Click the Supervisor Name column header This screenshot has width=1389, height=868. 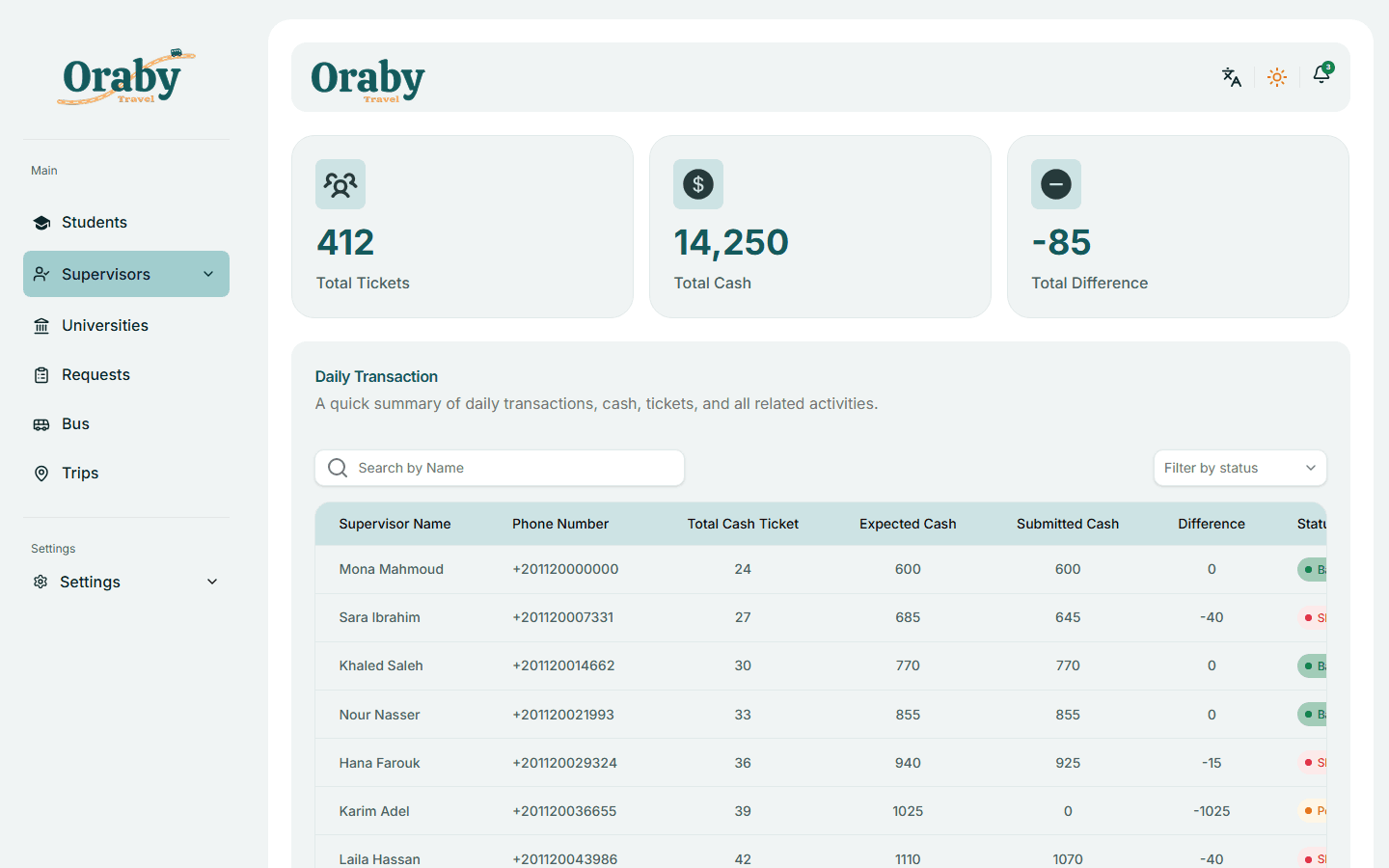(x=395, y=524)
